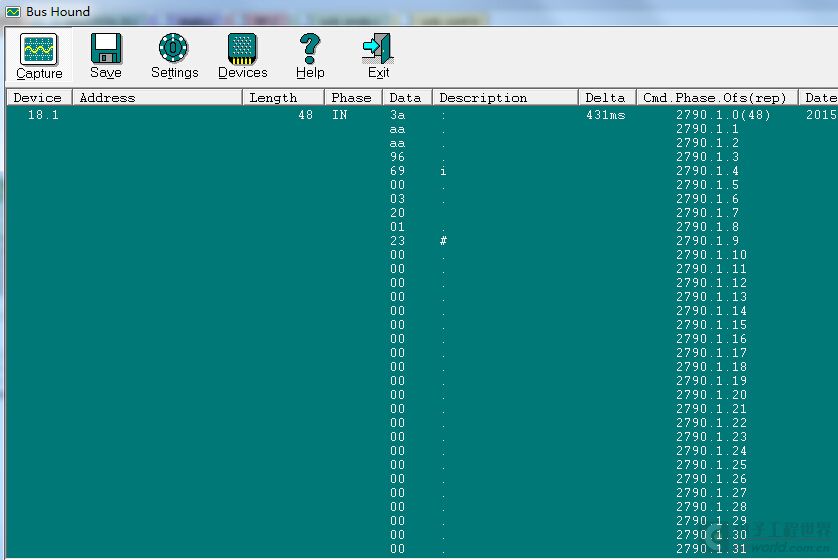The height and width of the screenshot is (560, 838).
Task: Click offset entry 2790.1.22
Action: pyautogui.click(x=711, y=423)
